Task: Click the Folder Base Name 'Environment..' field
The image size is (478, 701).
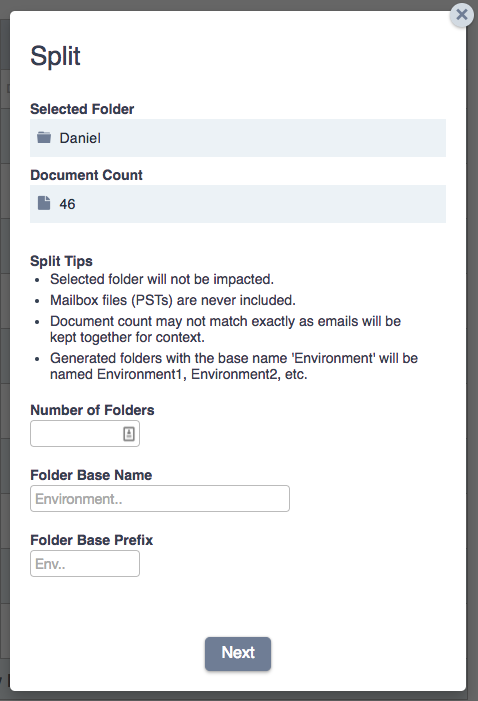Action: [160, 498]
